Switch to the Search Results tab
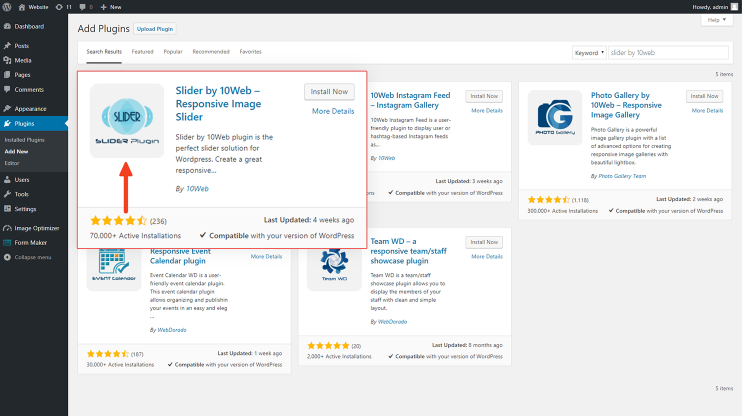Screen dimensions: 742x416 (x=104, y=52)
